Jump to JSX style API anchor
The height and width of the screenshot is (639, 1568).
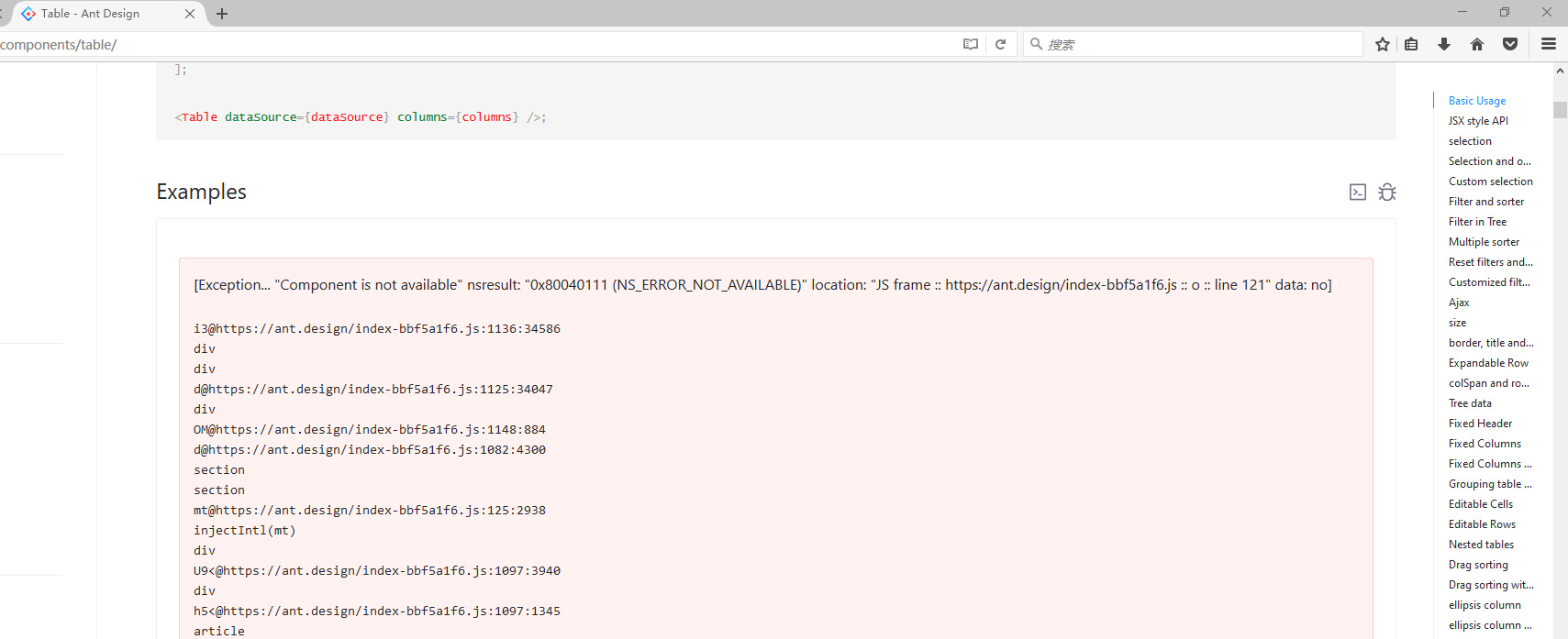pos(1478,121)
